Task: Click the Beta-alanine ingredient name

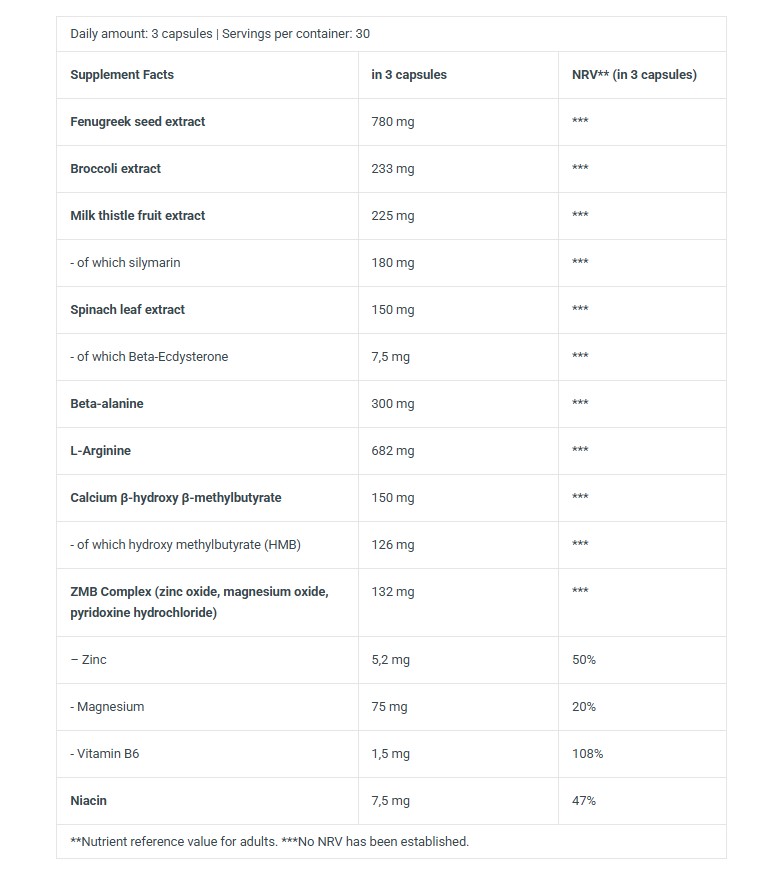Action: coord(107,403)
